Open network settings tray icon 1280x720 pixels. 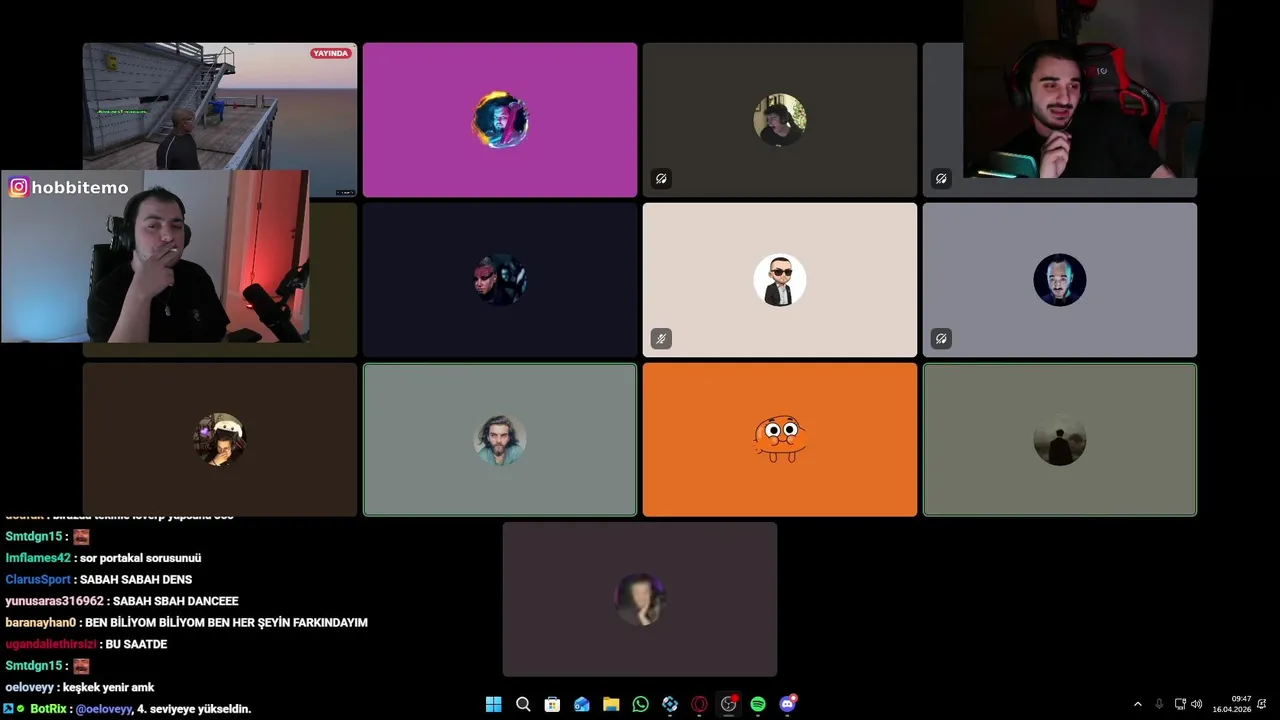pyautogui.click(x=1180, y=704)
